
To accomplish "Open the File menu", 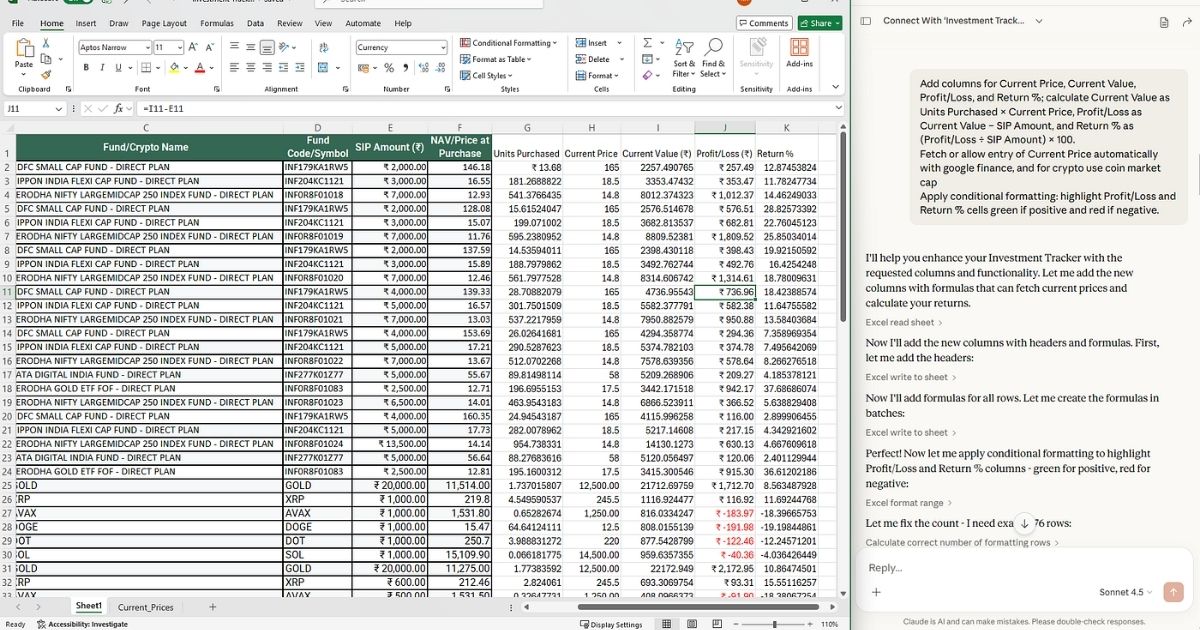I will point(18,23).
